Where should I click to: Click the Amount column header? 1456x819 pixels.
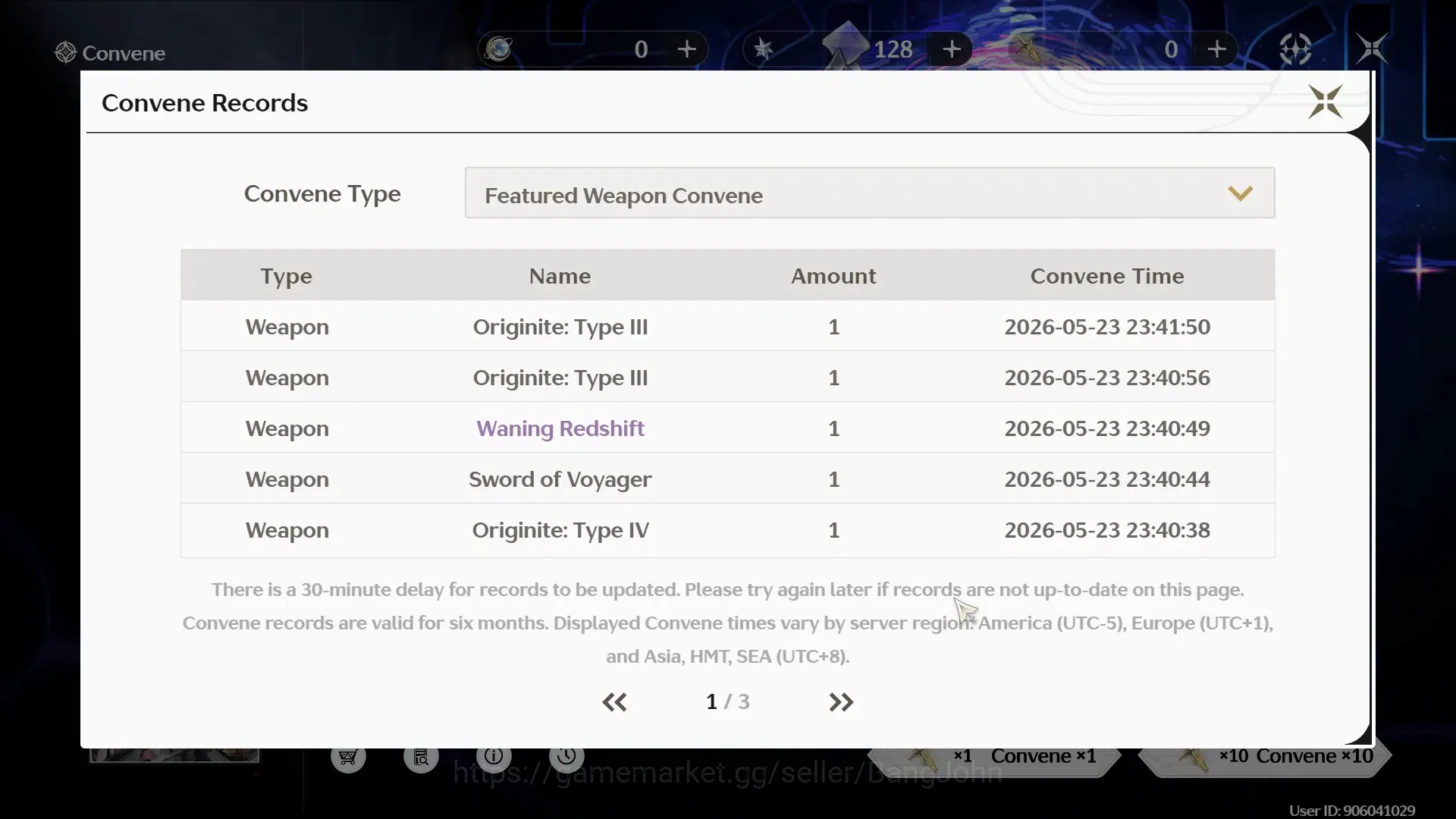833,276
